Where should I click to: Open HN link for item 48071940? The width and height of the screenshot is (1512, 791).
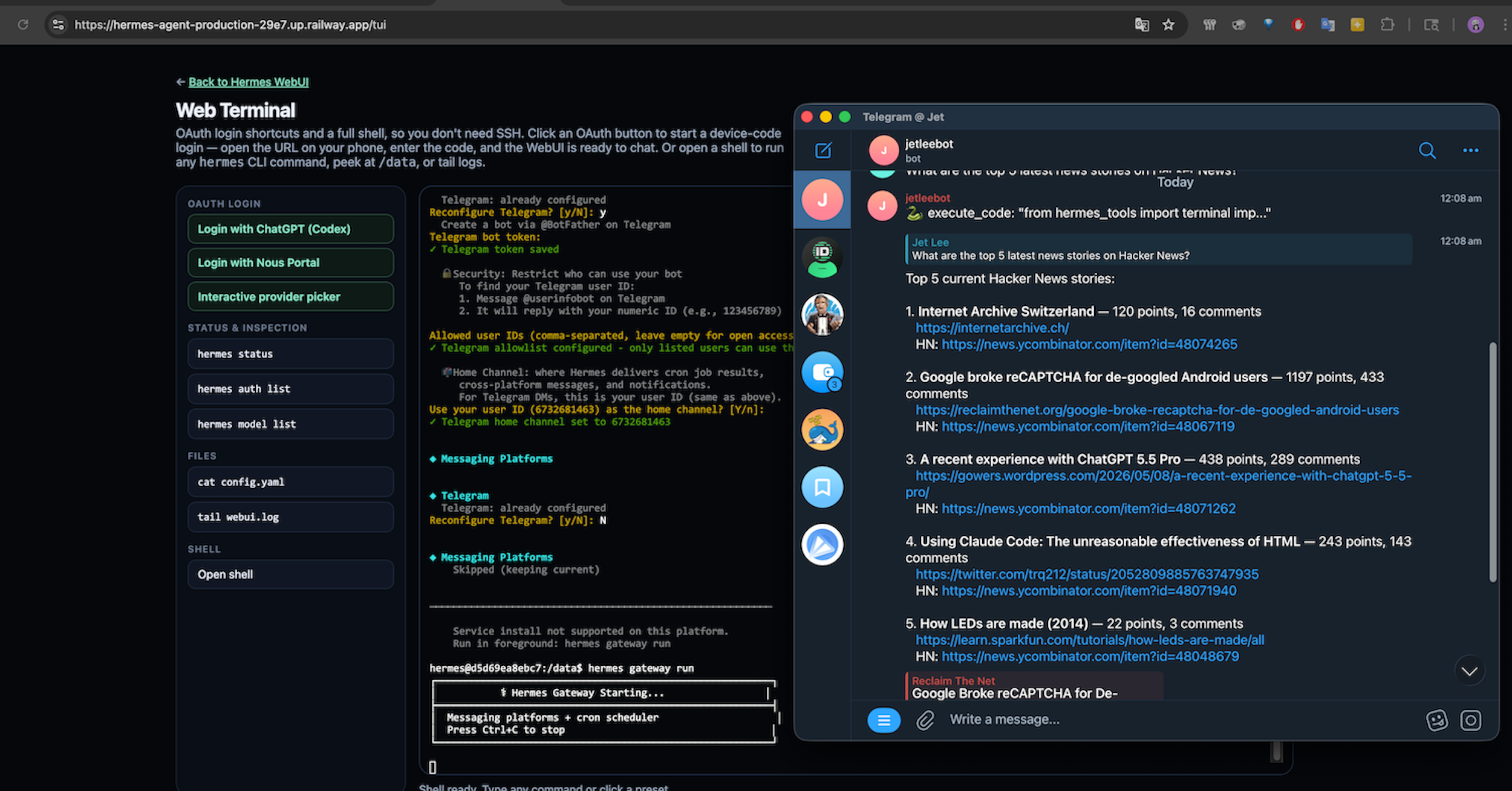(1089, 591)
